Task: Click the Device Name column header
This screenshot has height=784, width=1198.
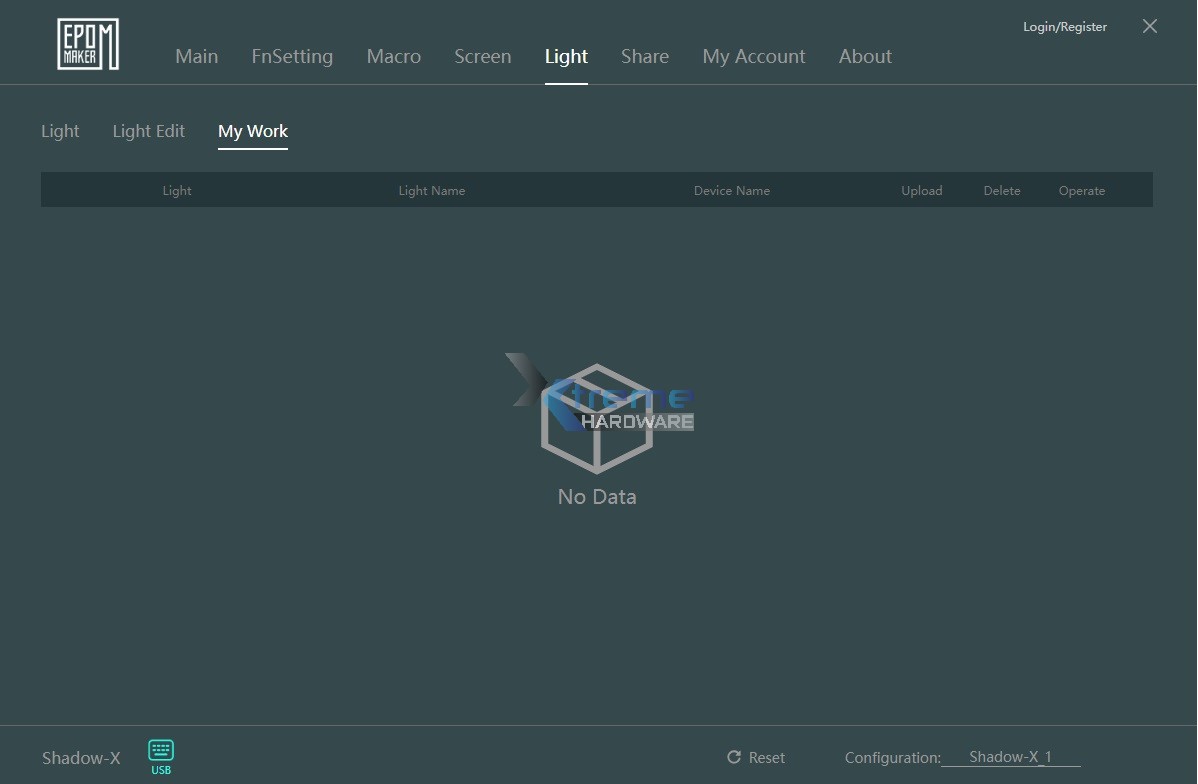Action: 731,191
